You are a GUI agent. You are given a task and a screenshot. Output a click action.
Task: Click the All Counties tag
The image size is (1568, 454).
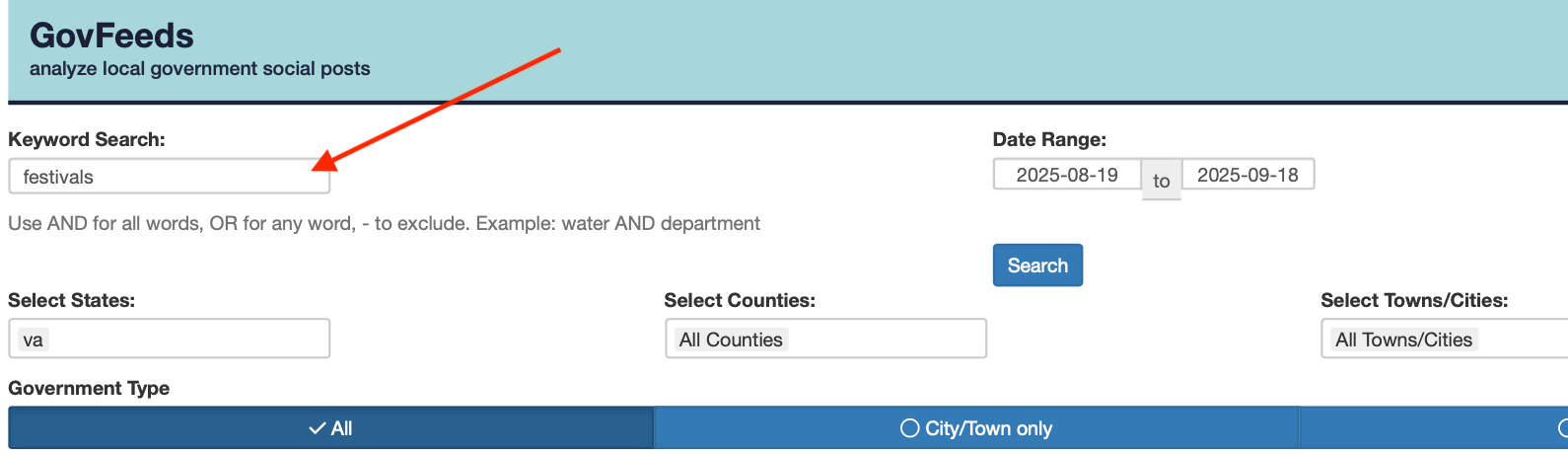pyautogui.click(x=731, y=340)
